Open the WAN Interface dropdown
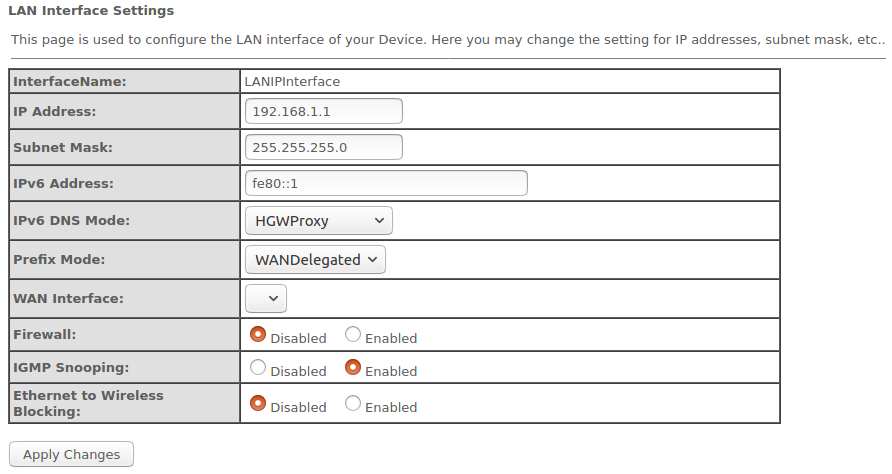This screenshot has height=474, width=892. click(x=265, y=298)
